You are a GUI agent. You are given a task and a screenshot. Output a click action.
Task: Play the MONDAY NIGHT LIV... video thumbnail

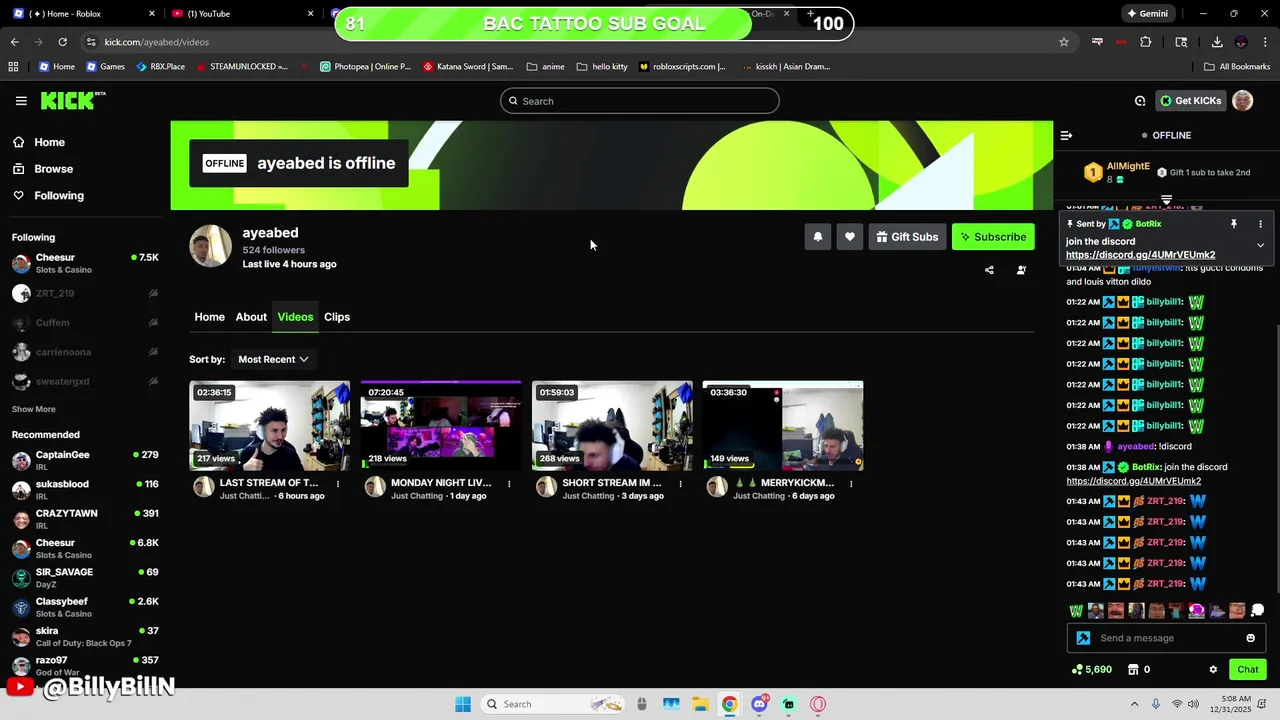pos(441,425)
